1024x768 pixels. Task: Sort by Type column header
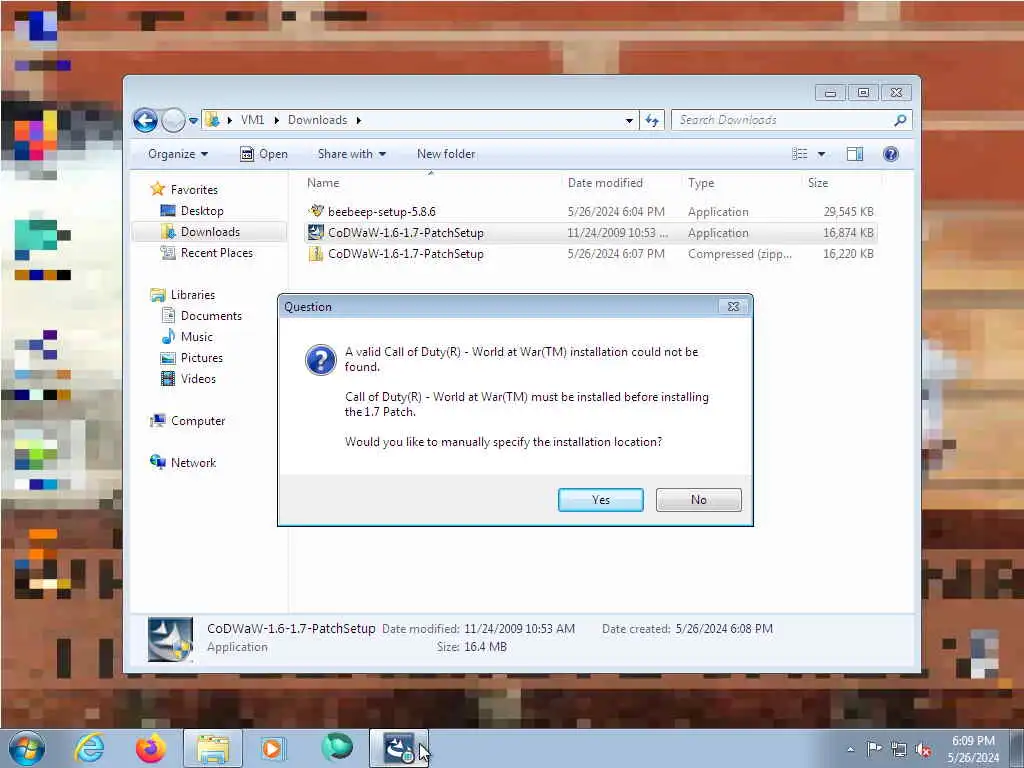tap(701, 183)
